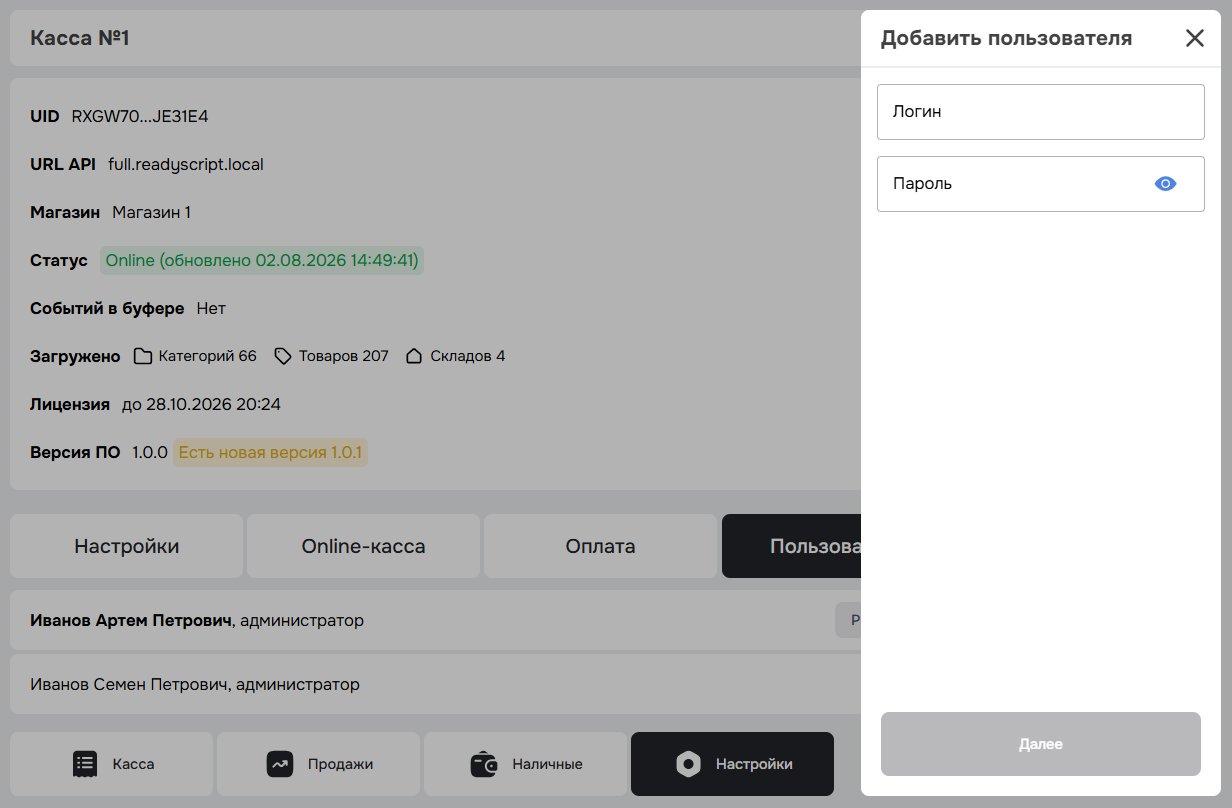Select user Иванов Артем Петрович row
This screenshot has height=808, width=1232.
click(x=436, y=620)
